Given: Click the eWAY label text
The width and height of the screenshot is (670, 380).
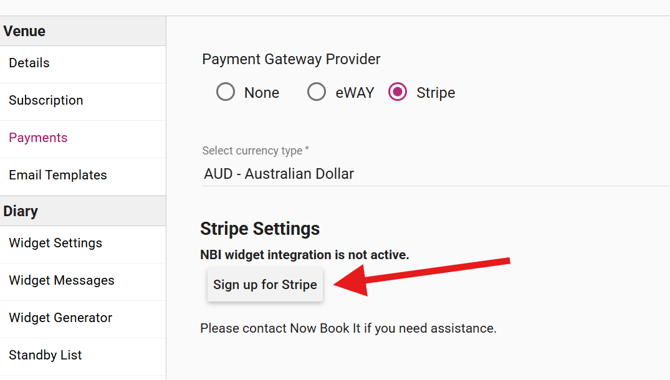Looking at the screenshot, I should click(355, 93).
